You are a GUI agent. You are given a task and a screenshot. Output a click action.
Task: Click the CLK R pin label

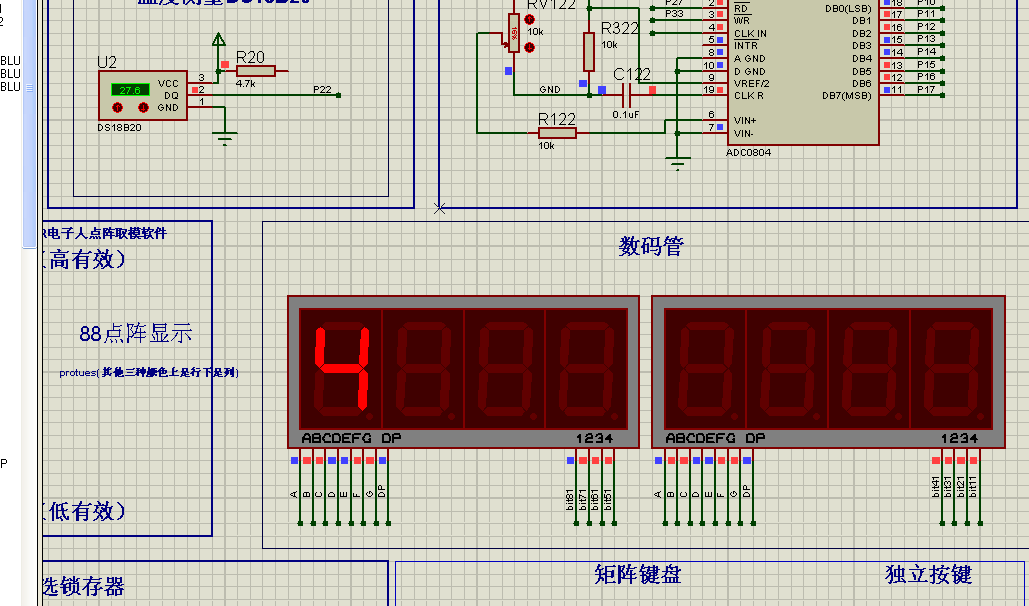tap(749, 96)
